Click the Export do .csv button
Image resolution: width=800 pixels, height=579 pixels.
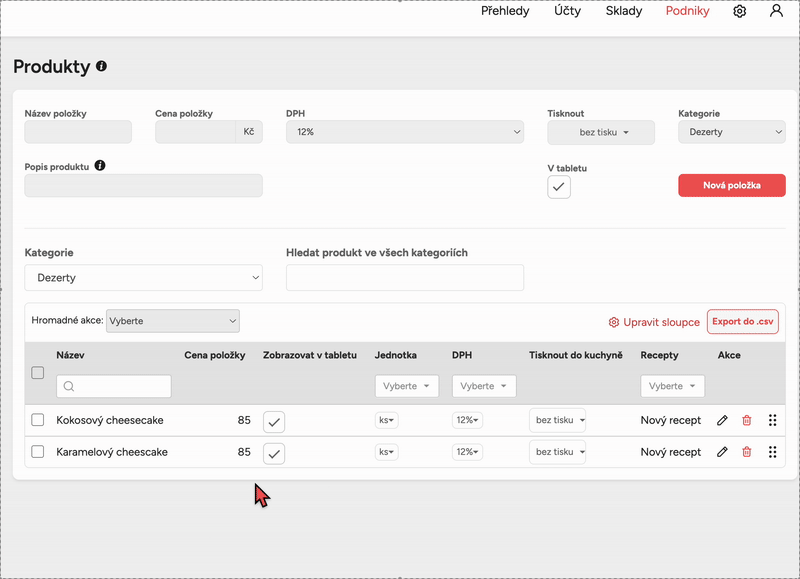[x=742, y=322]
